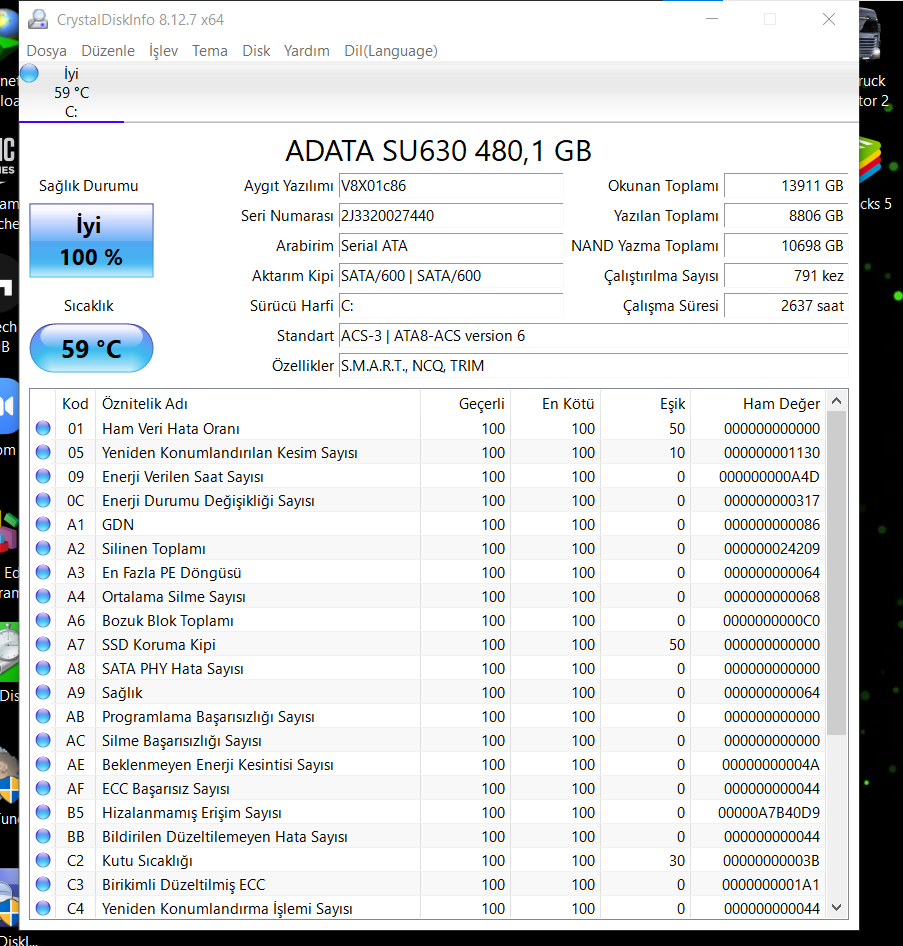The image size is (903, 946).
Task: Click the Seri Numarası value field
Action: (450, 216)
